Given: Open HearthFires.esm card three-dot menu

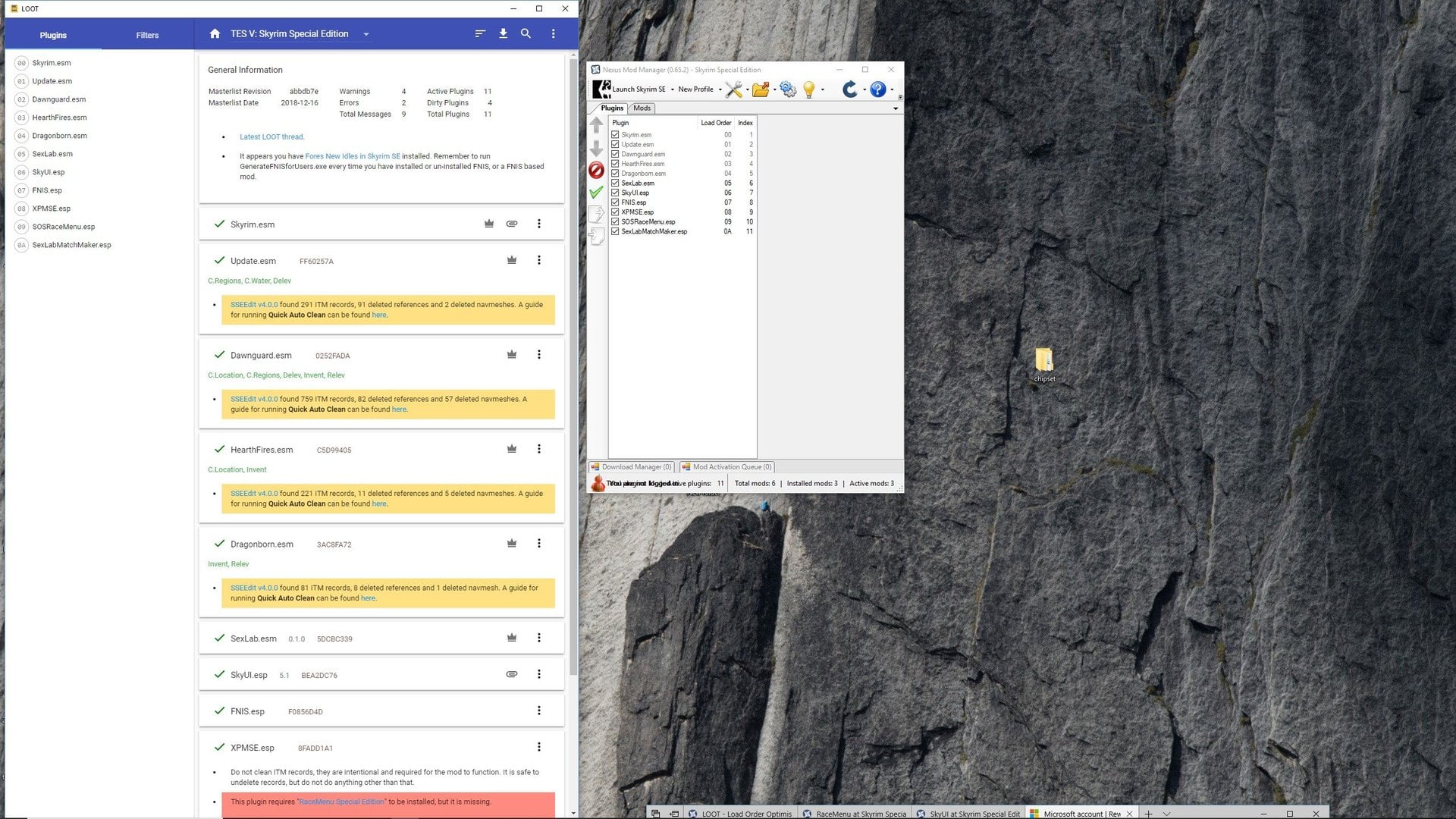Looking at the screenshot, I should coord(539,449).
